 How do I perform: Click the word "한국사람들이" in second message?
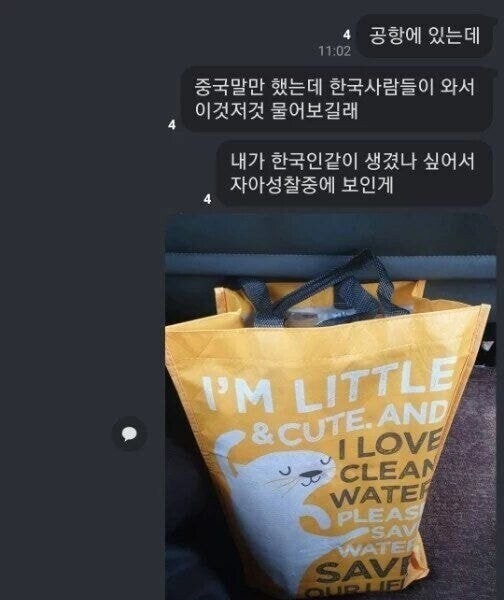point(382,87)
